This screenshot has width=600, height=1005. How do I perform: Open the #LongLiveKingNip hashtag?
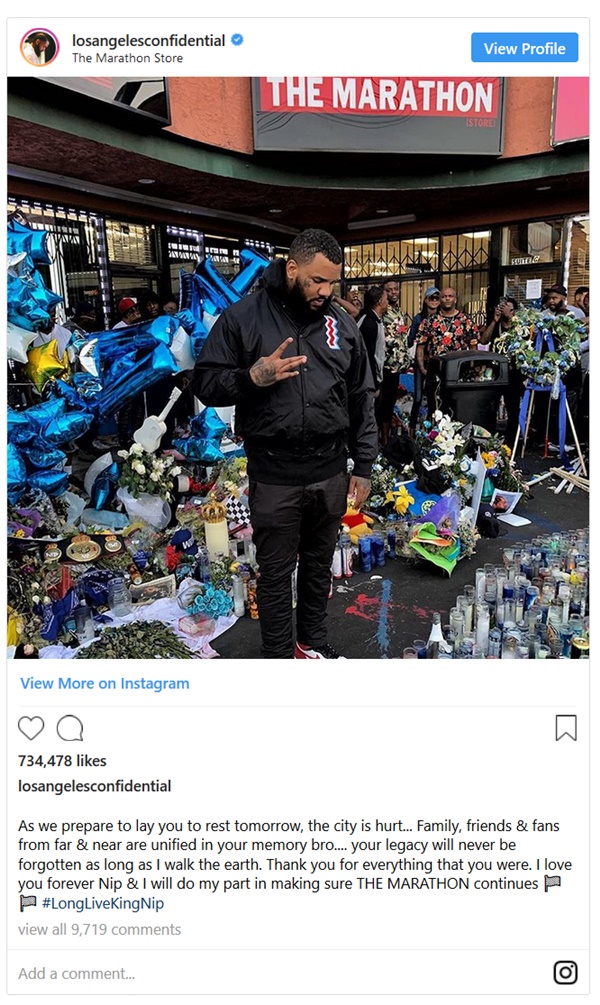point(103,903)
